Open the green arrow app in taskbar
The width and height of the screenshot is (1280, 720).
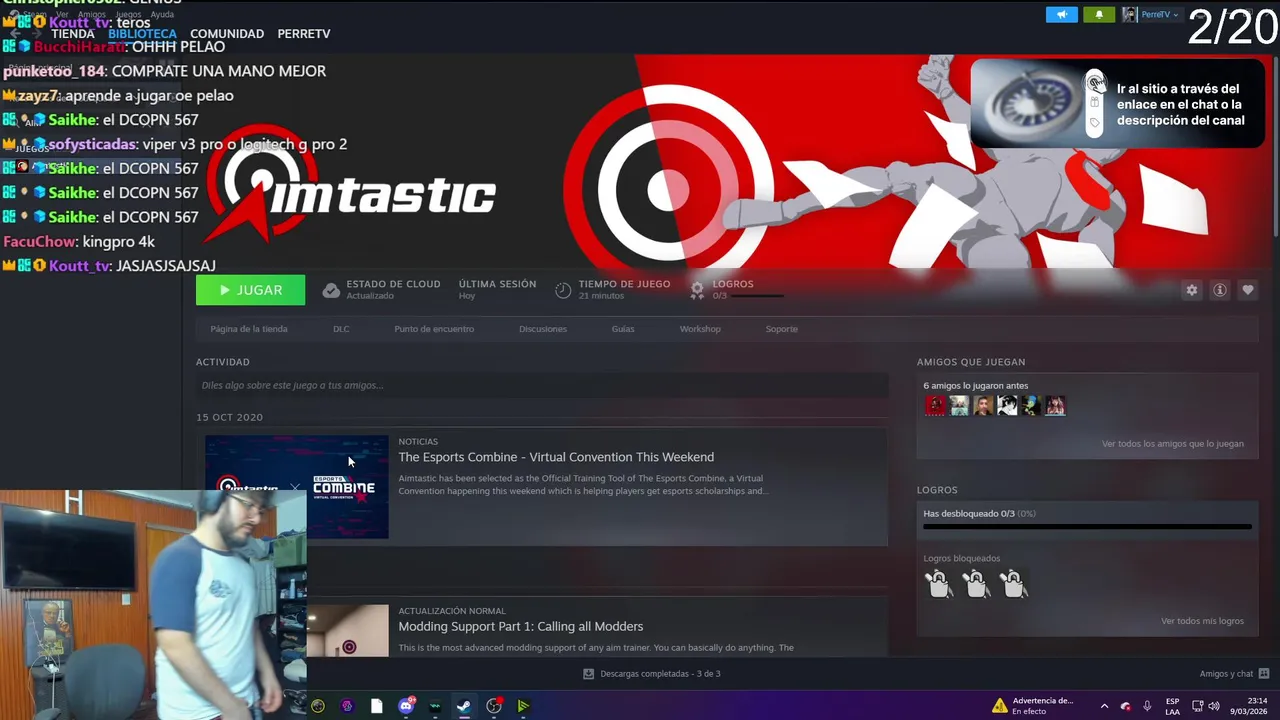coord(523,706)
